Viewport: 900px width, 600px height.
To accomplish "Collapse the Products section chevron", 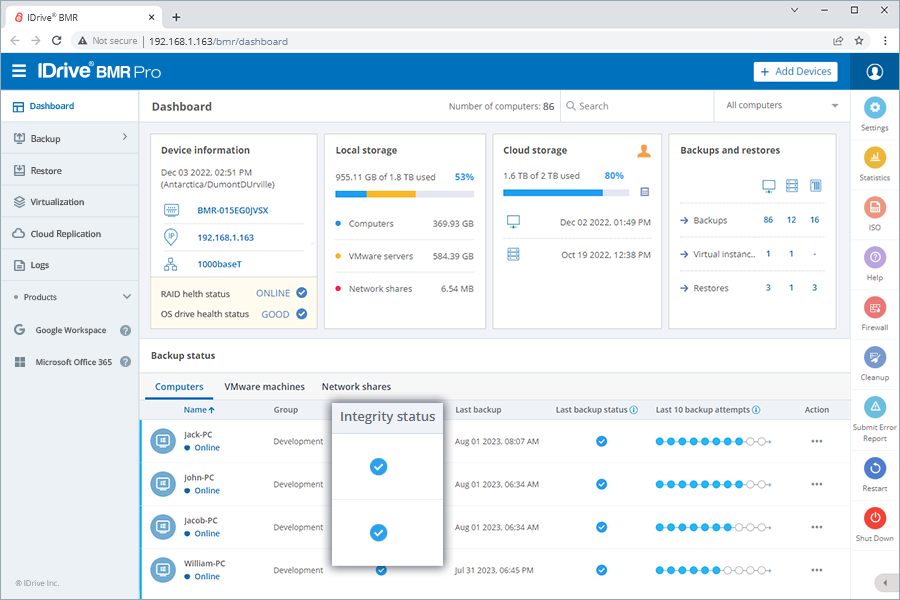I will tap(127, 297).
